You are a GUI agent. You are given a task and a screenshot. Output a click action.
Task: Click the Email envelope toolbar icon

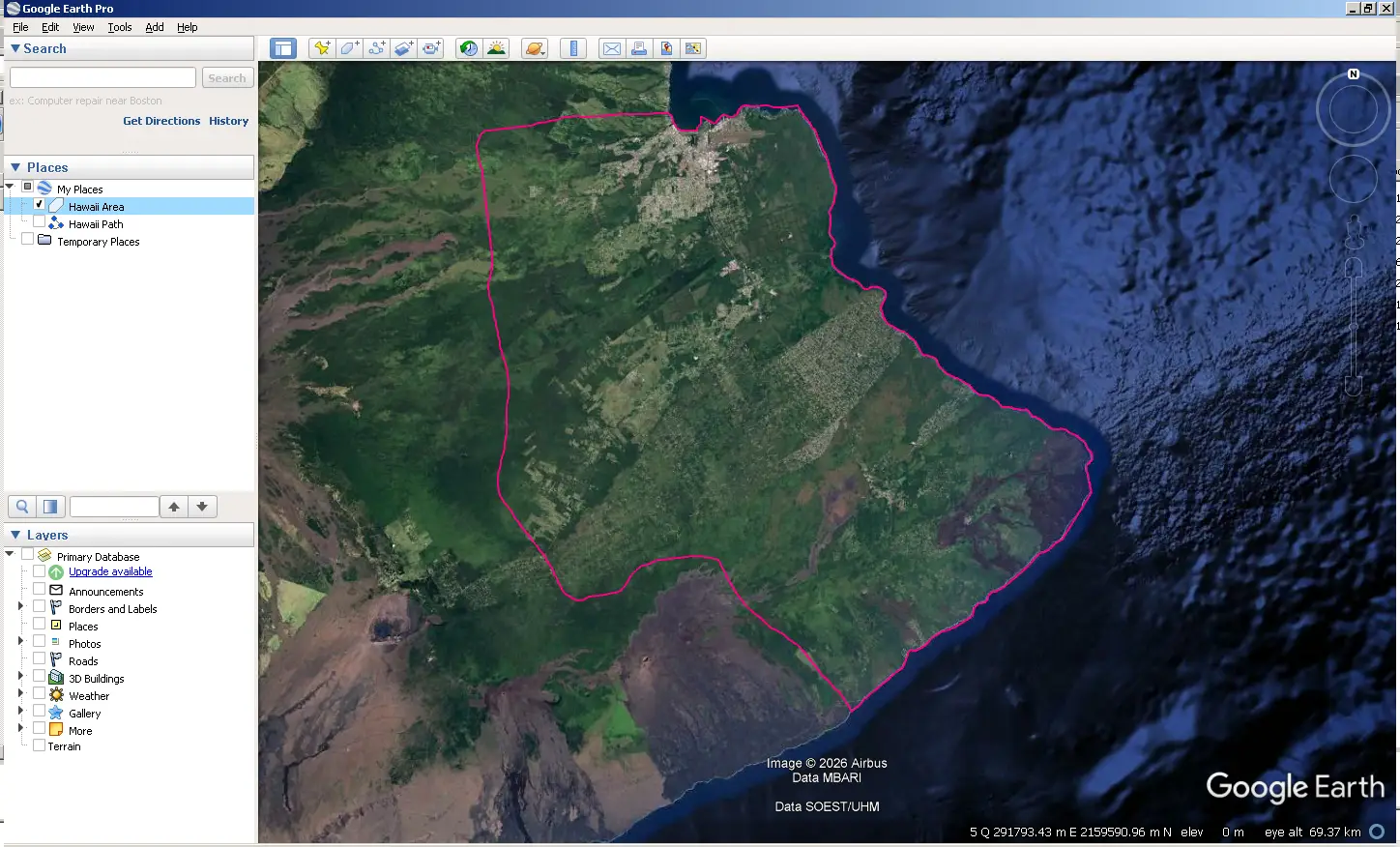tap(612, 48)
